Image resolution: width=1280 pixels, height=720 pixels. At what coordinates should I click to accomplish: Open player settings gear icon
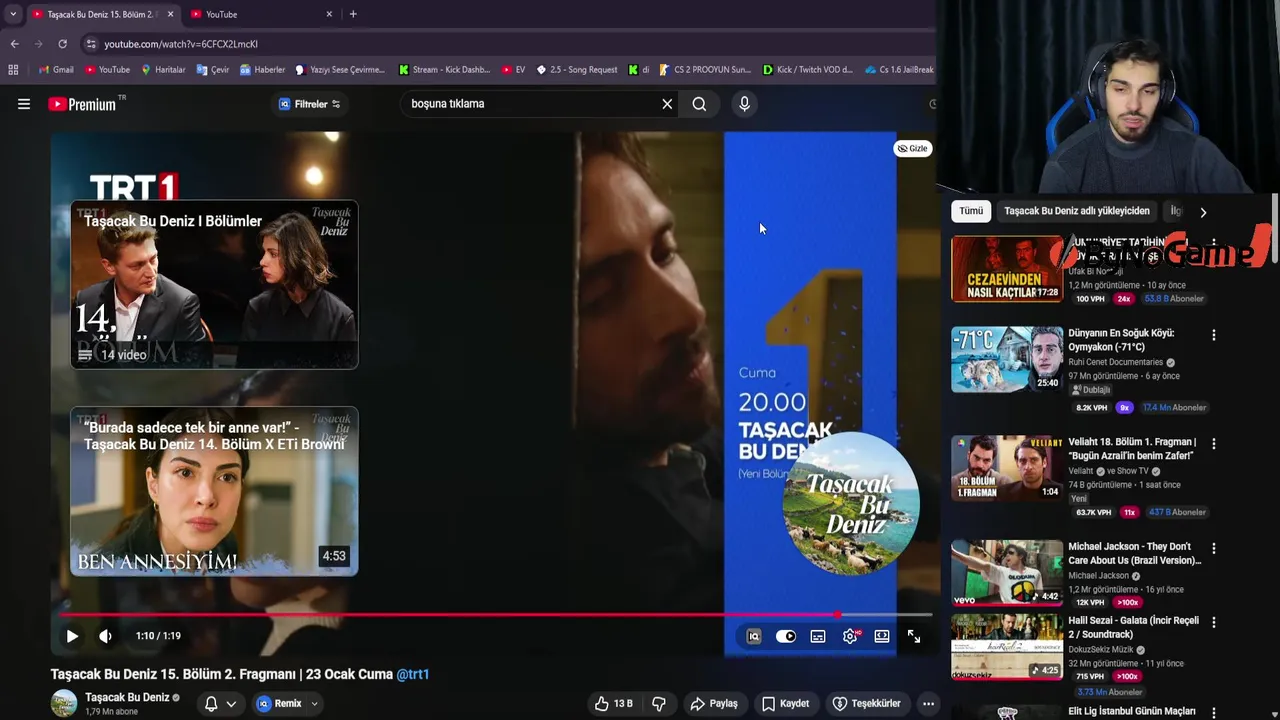click(x=850, y=636)
